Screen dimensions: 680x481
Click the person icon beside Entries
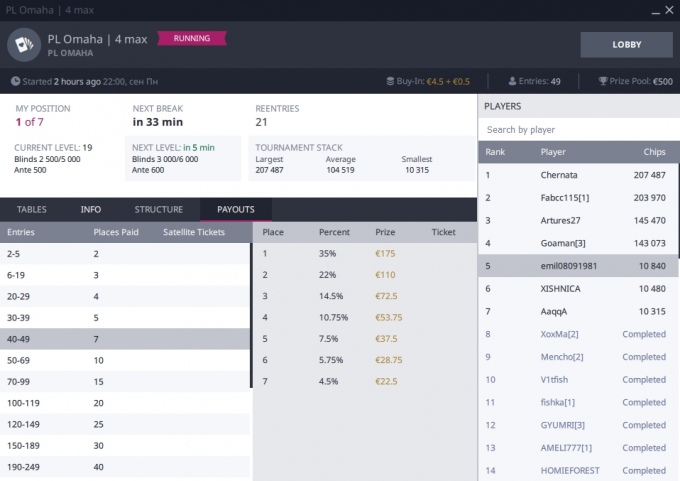512,81
